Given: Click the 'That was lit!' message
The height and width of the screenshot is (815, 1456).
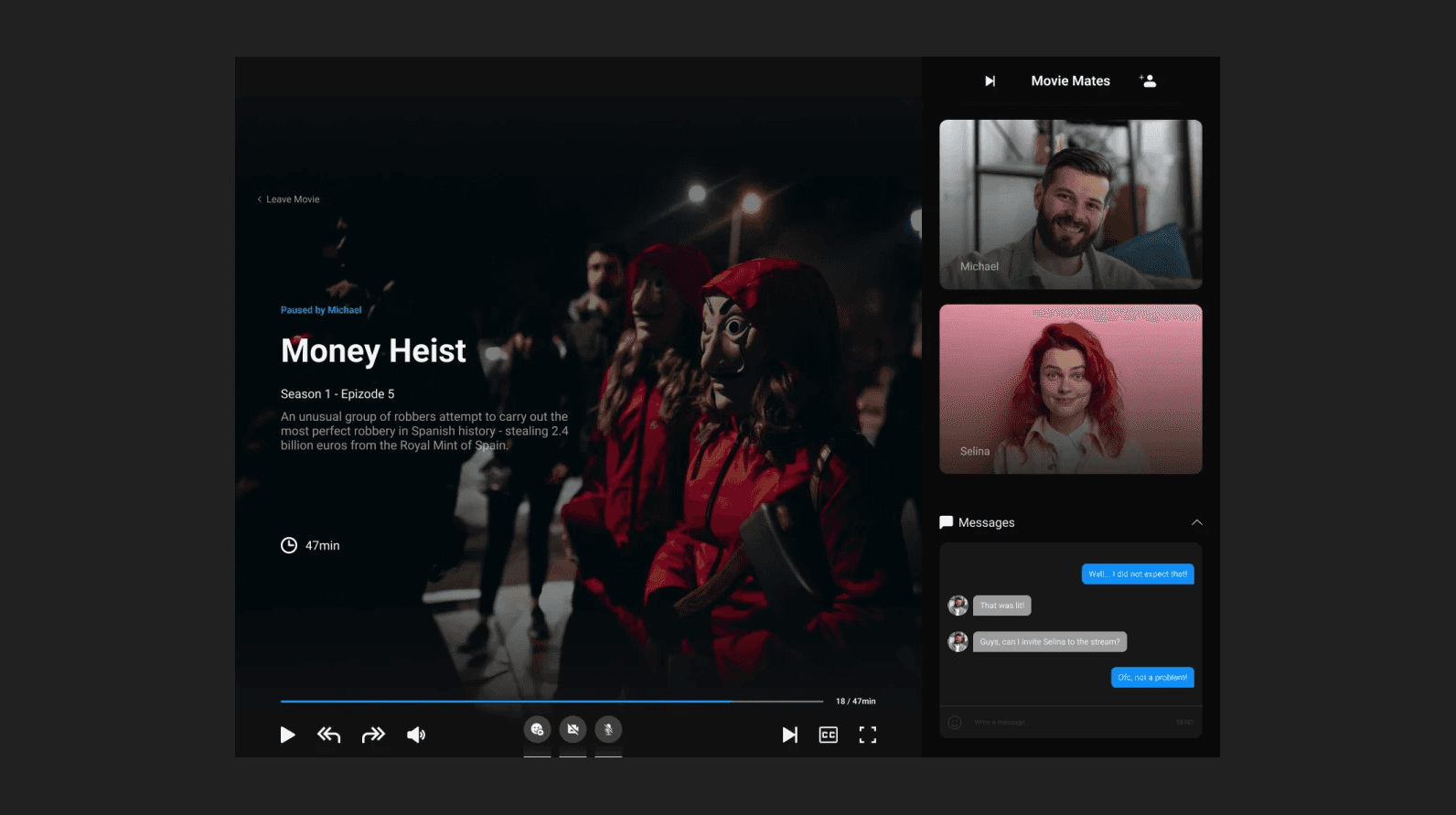Looking at the screenshot, I should pos(1002,606).
